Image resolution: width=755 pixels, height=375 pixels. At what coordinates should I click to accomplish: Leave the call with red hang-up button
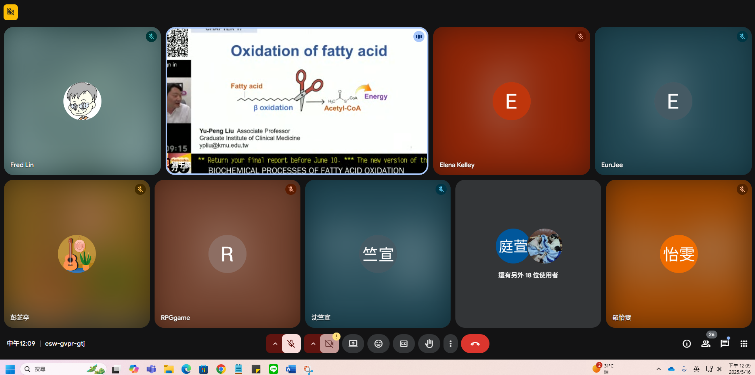click(475, 344)
